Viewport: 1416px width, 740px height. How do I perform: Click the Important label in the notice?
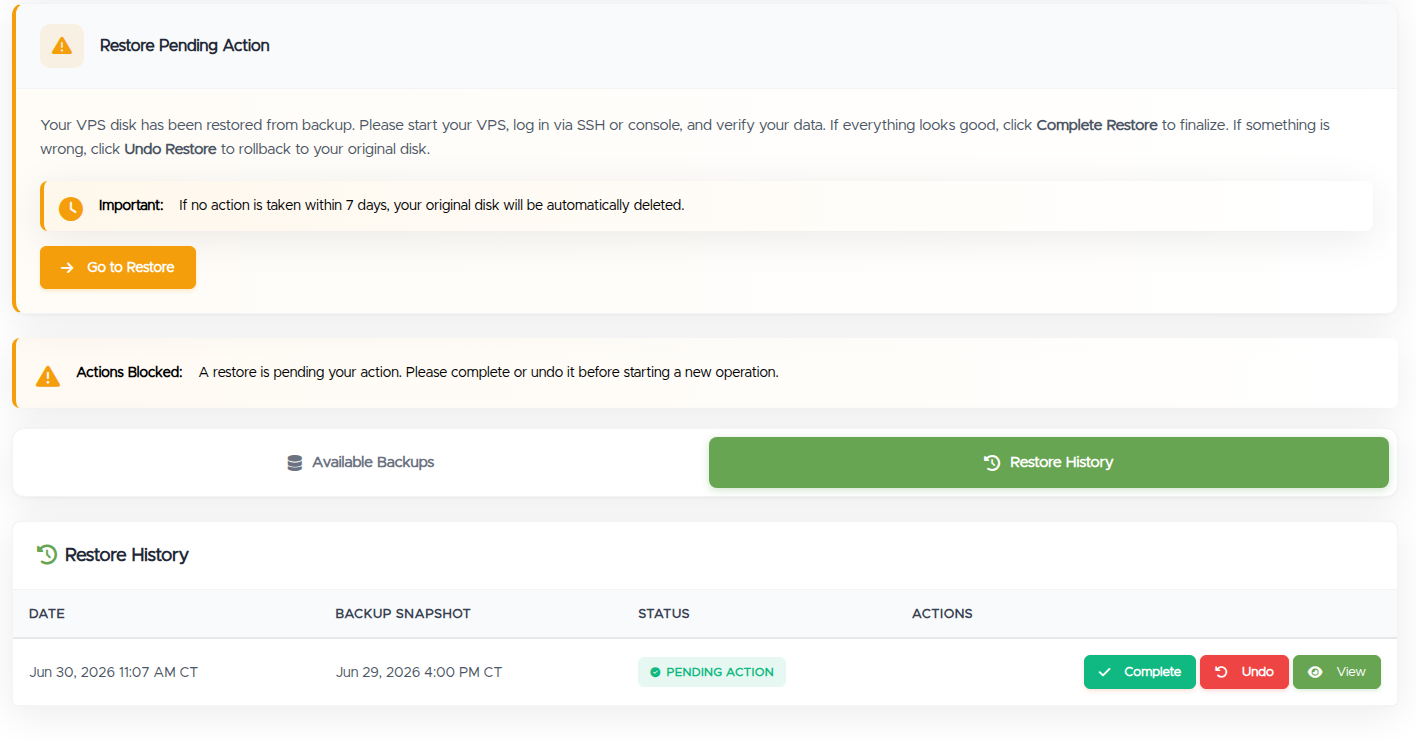131,205
